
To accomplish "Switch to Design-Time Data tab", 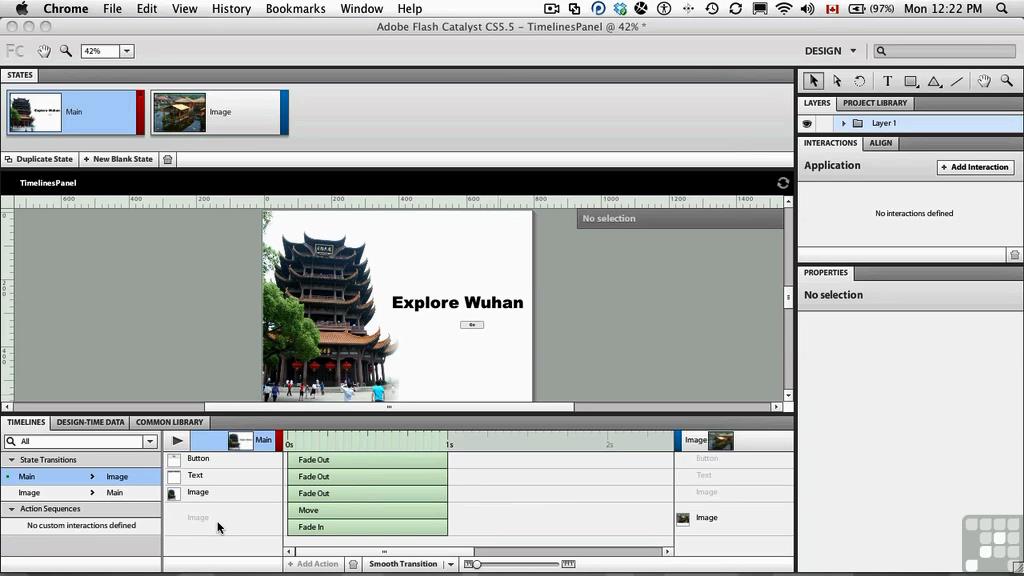I will [x=90, y=423].
